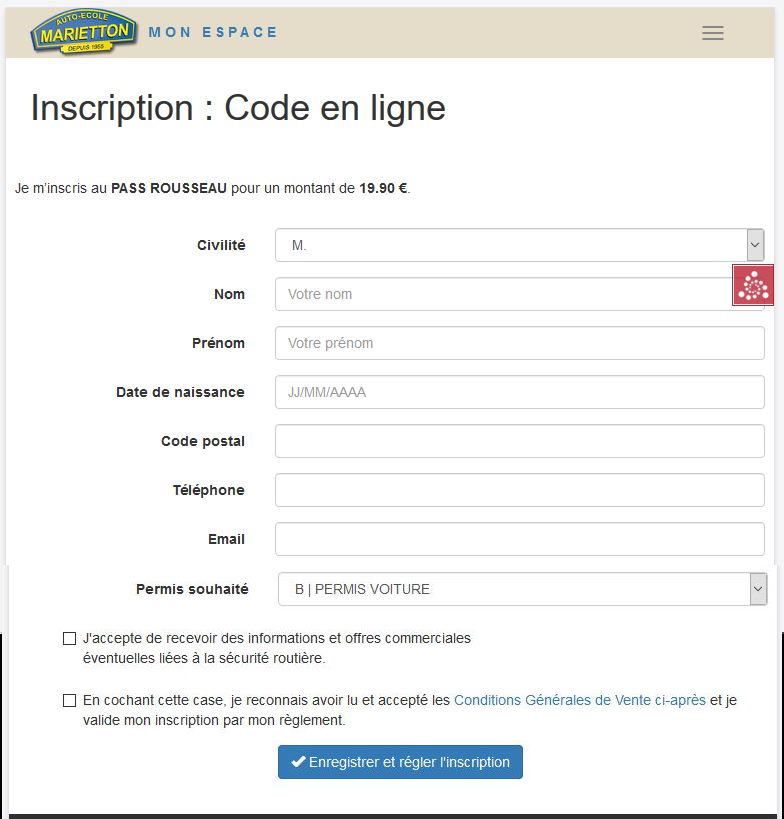Select the Civilité combo box showing M.
784x819 pixels.
(x=510, y=245)
